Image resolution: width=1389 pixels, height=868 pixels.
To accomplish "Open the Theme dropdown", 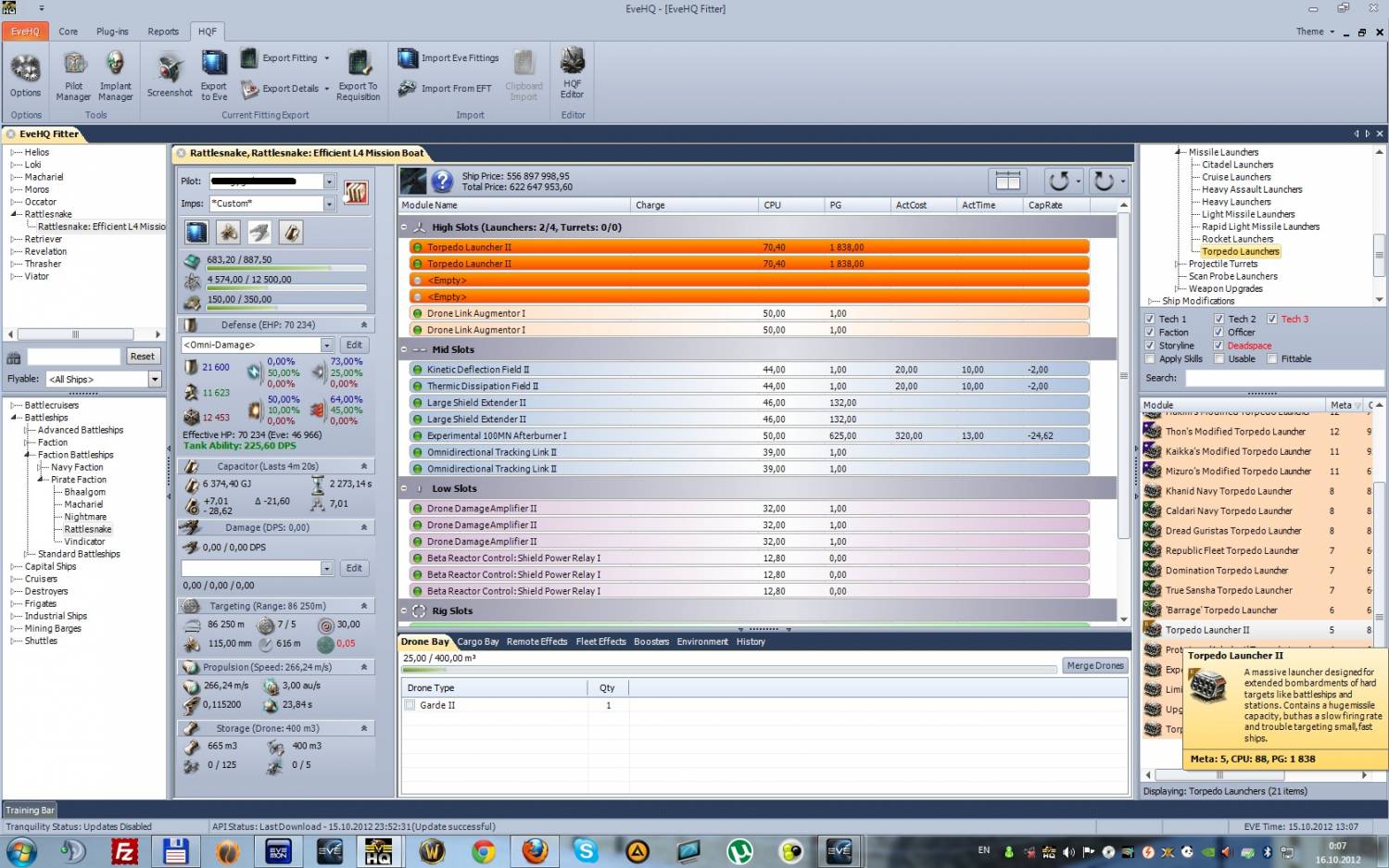I will coord(1315,31).
